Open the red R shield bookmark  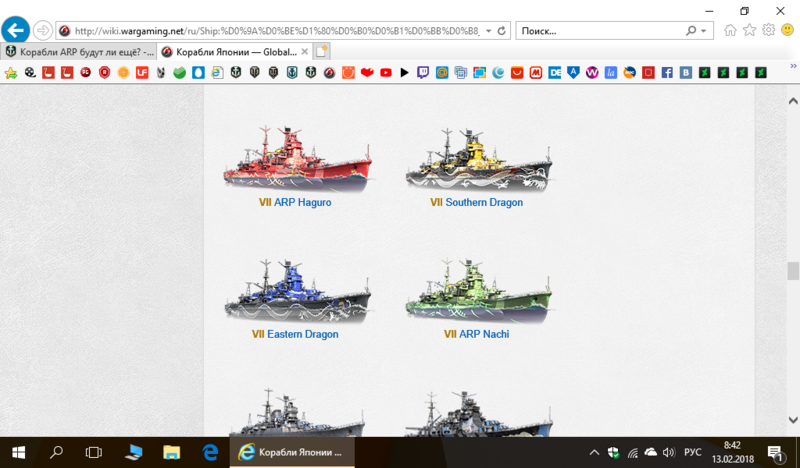pos(105,73)
